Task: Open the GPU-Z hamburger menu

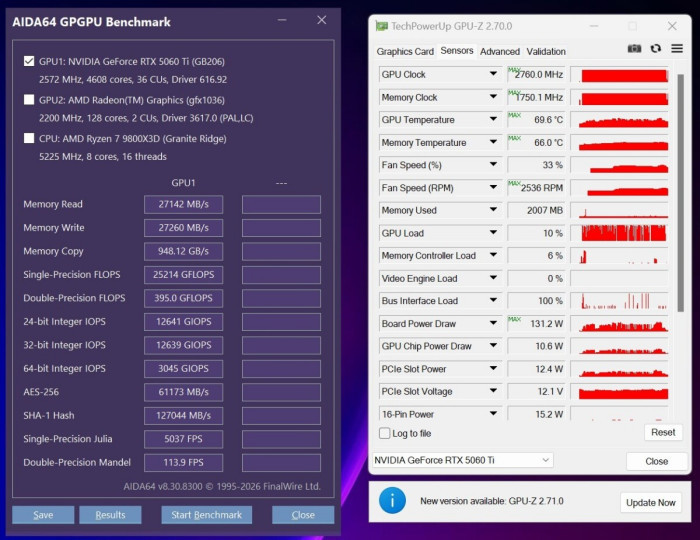Action: point(677,48)
